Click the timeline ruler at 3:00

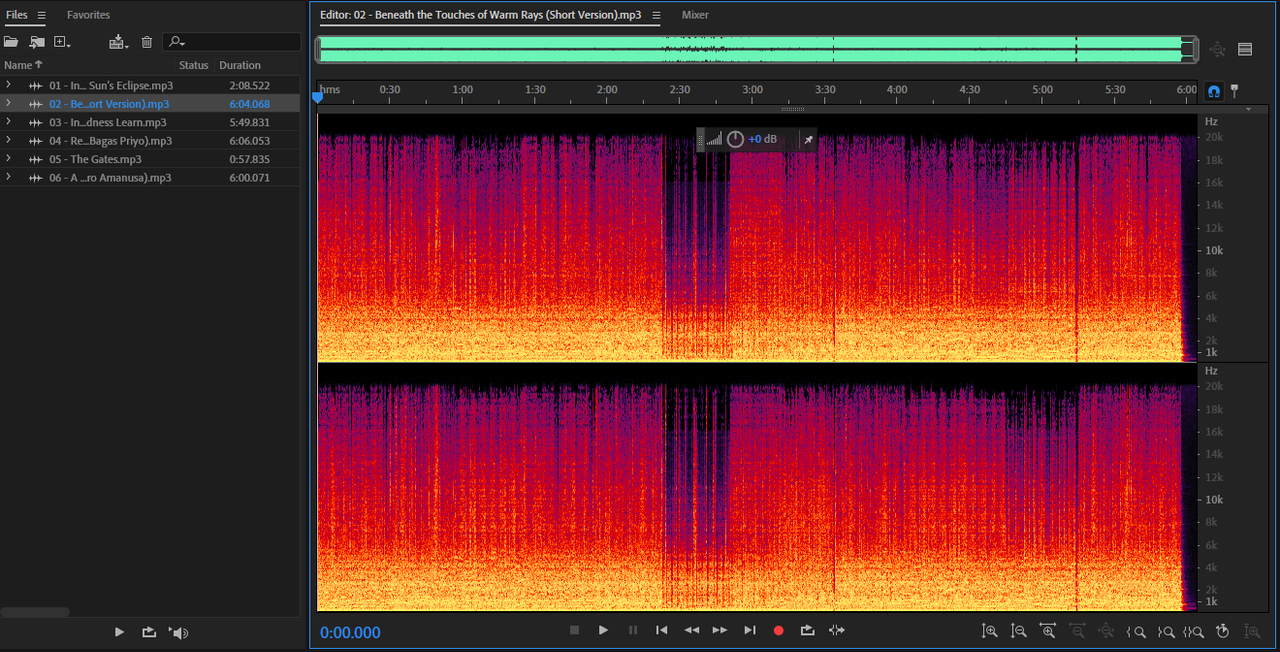(x=752, y=90)
